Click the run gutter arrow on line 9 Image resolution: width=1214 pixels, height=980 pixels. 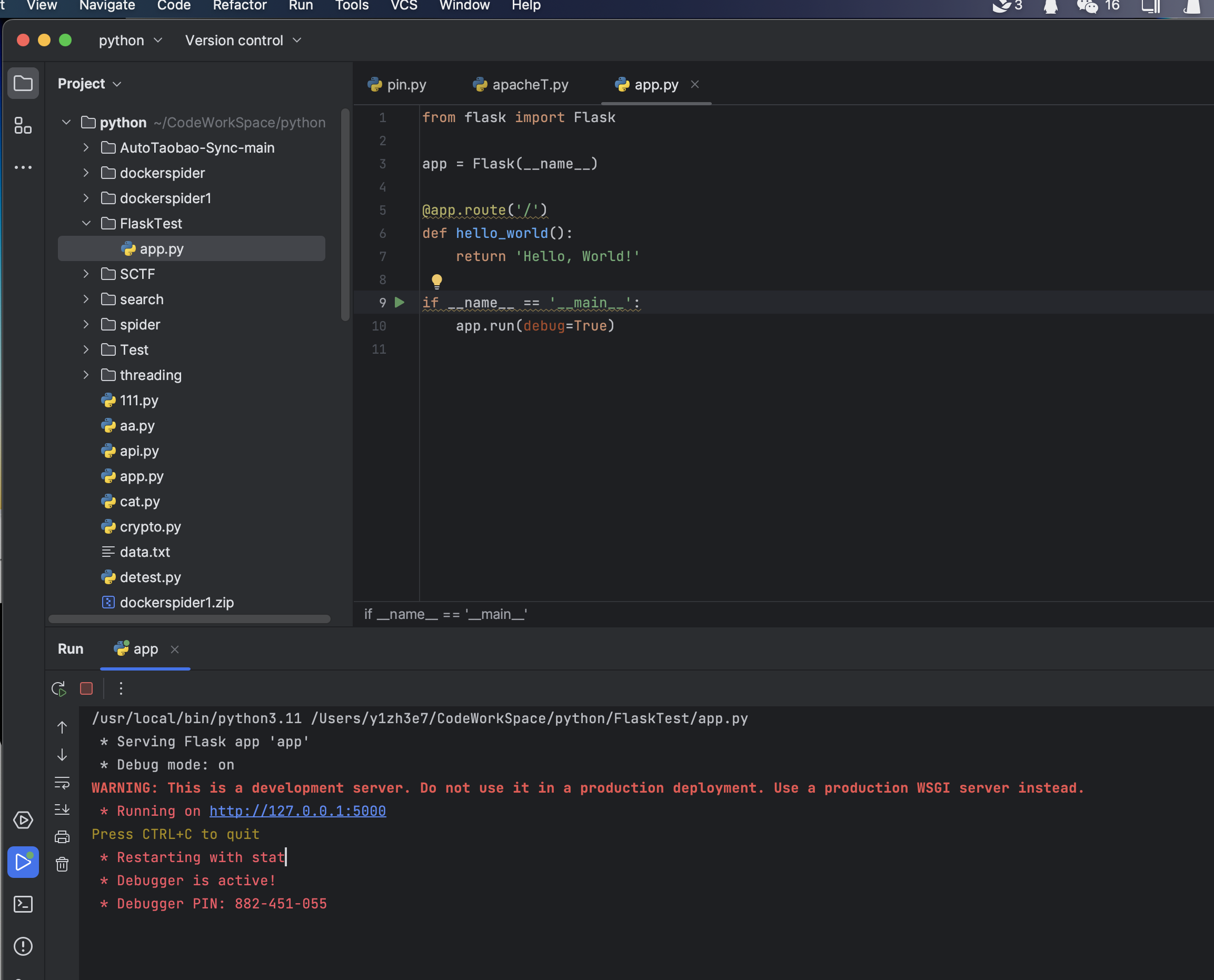399,303
